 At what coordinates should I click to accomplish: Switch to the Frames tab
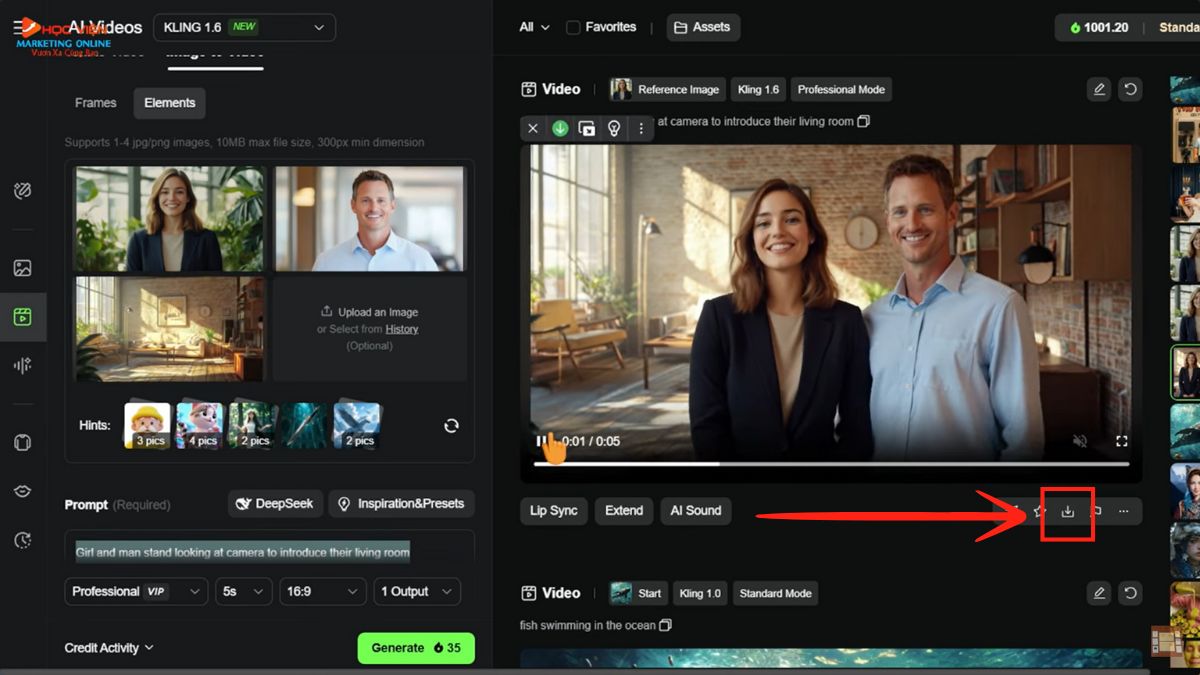96,103
